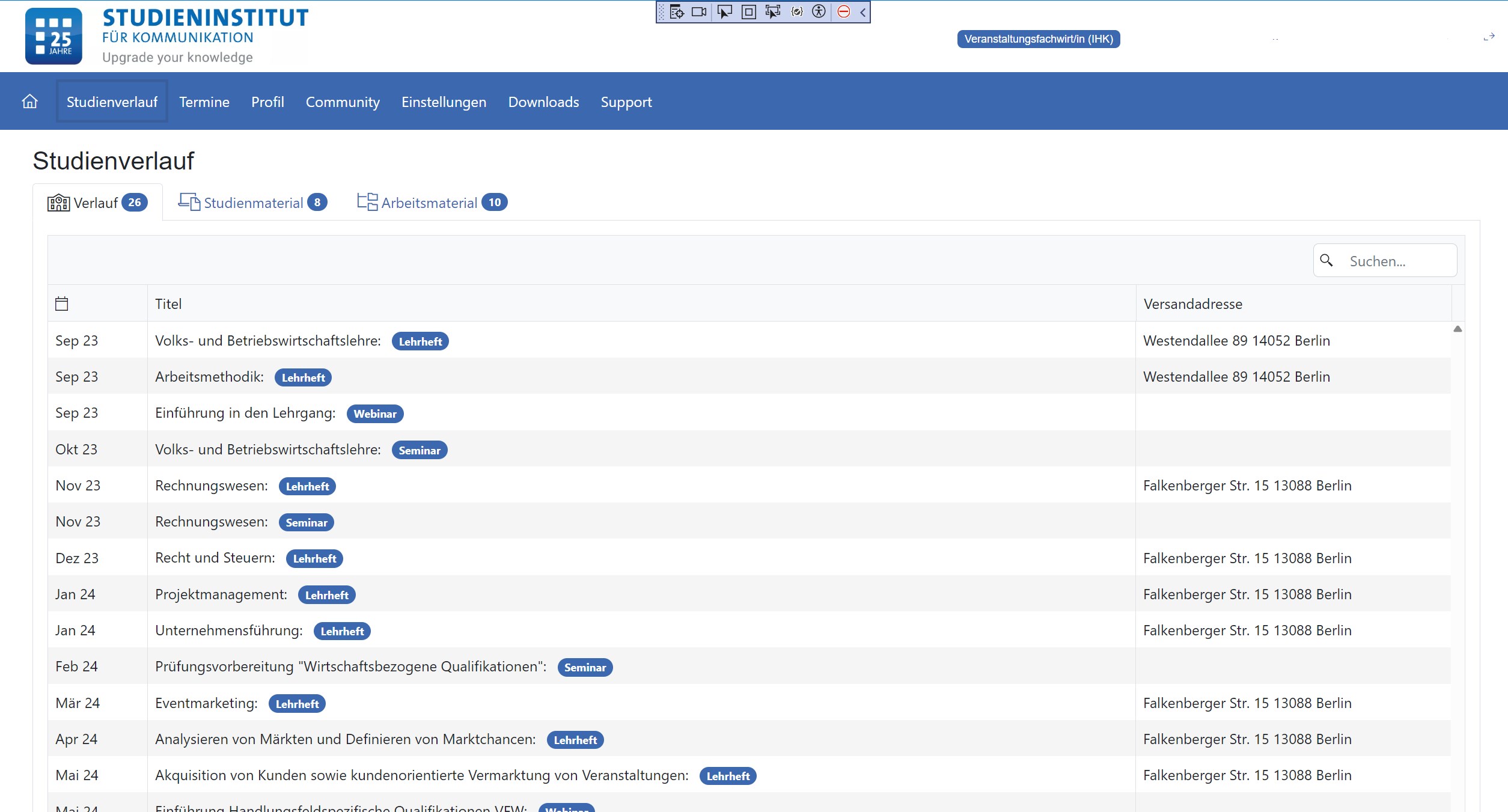1508x812 pixels.
Task: Click the Suchen search input field
Action: [1394, 261]
